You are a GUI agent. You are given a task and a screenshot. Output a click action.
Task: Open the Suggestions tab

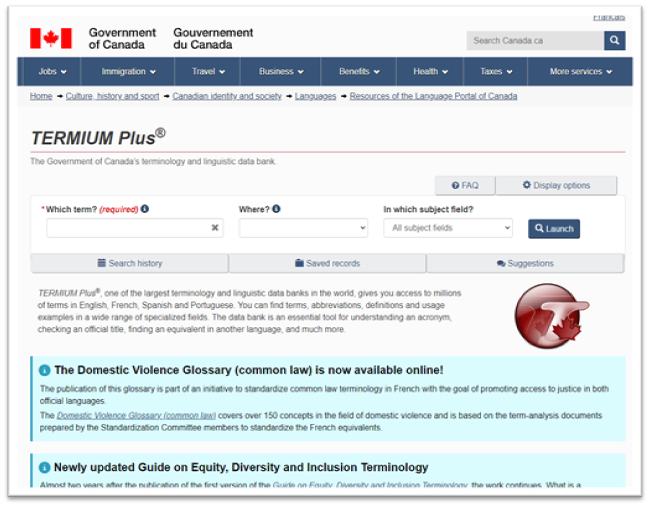click(x=525, y=263)
